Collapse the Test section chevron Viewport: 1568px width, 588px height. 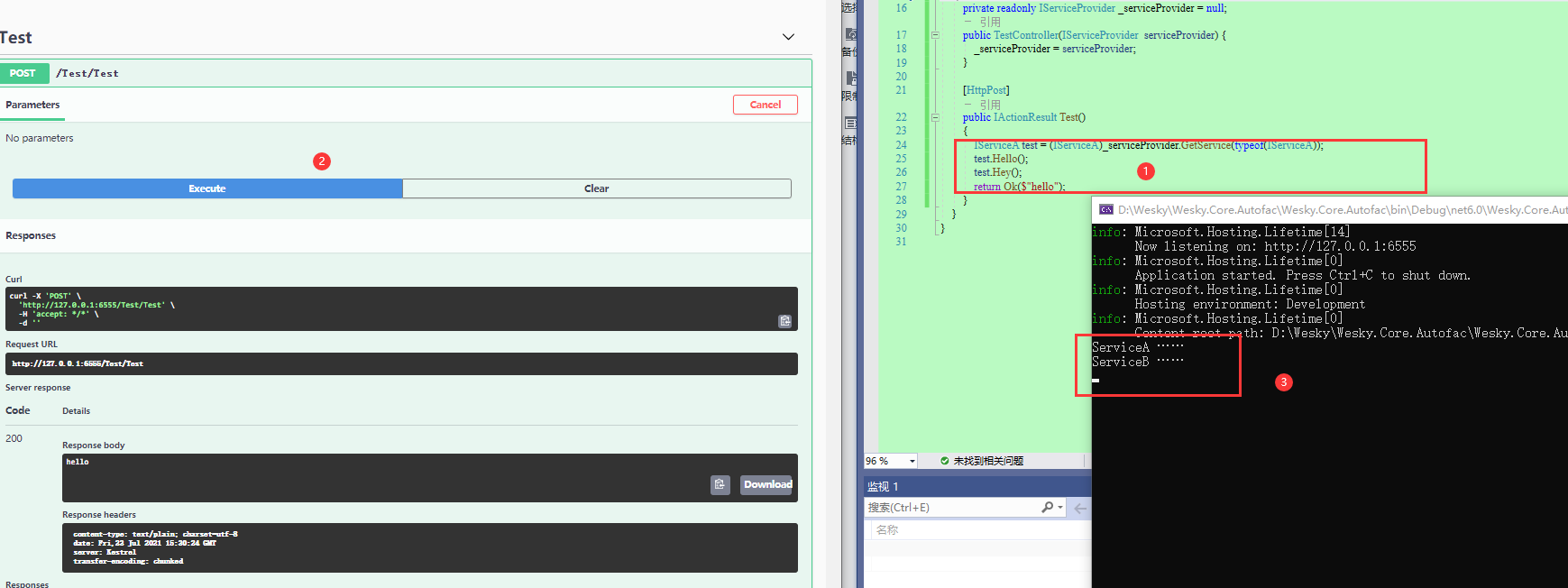788,37
